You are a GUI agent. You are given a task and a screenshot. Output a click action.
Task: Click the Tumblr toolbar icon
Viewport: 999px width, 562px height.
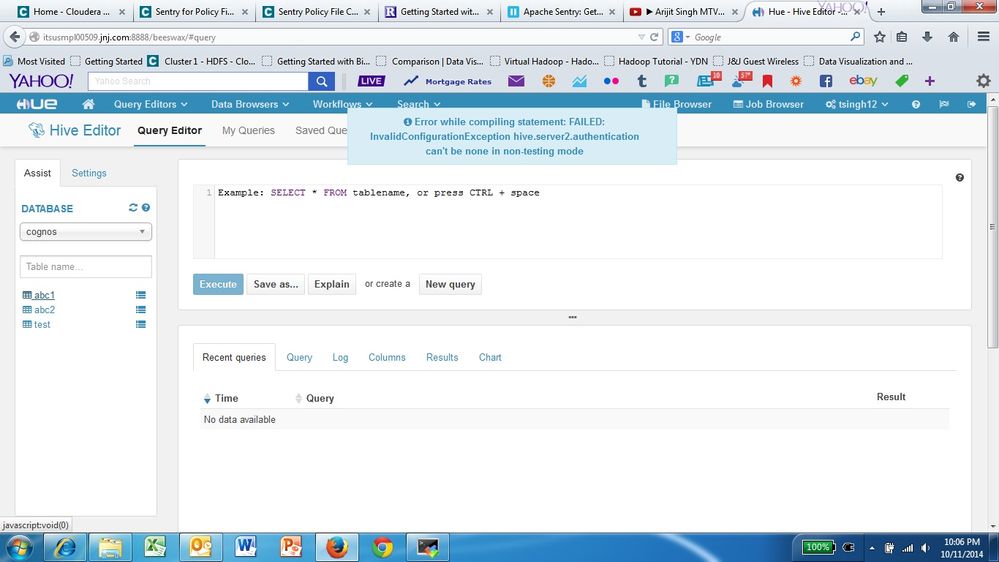pyautogui.click(x=642, y=81)
